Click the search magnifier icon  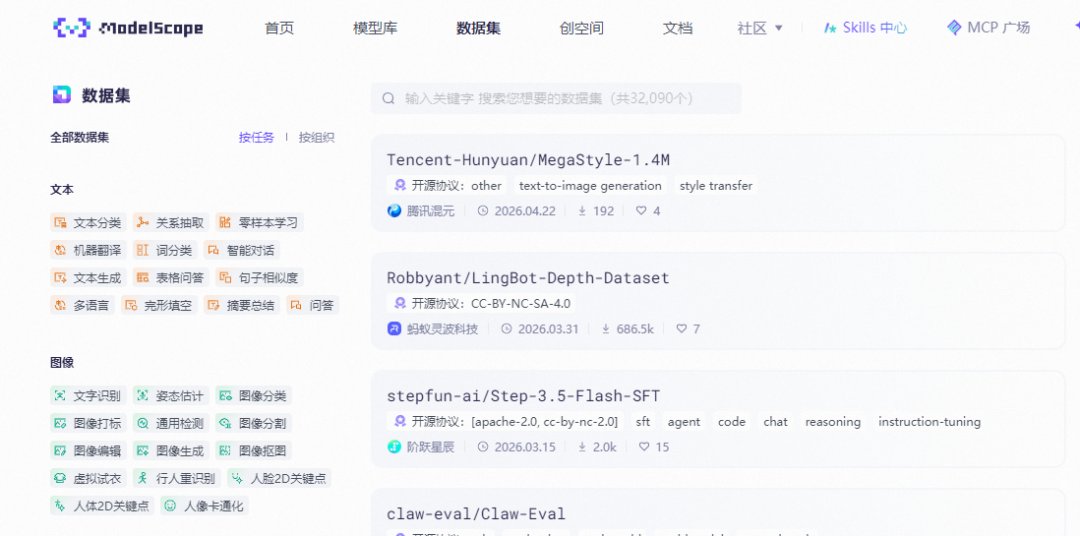pos(388,98)
